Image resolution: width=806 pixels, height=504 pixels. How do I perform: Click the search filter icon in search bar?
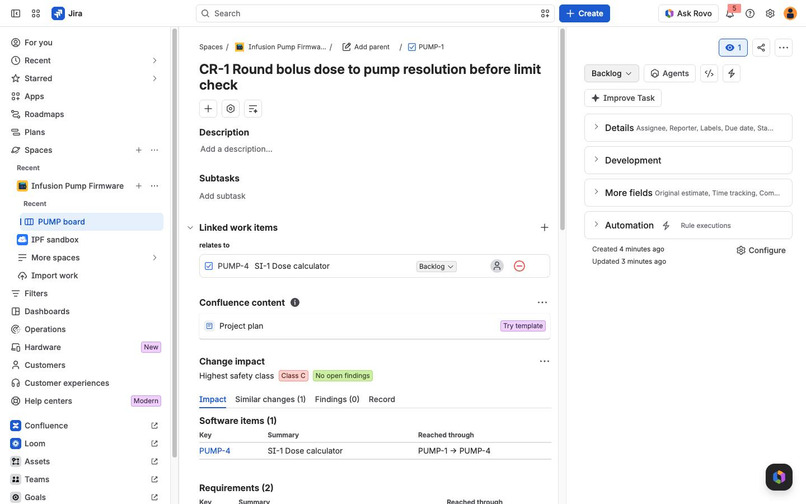coord(545,13)
